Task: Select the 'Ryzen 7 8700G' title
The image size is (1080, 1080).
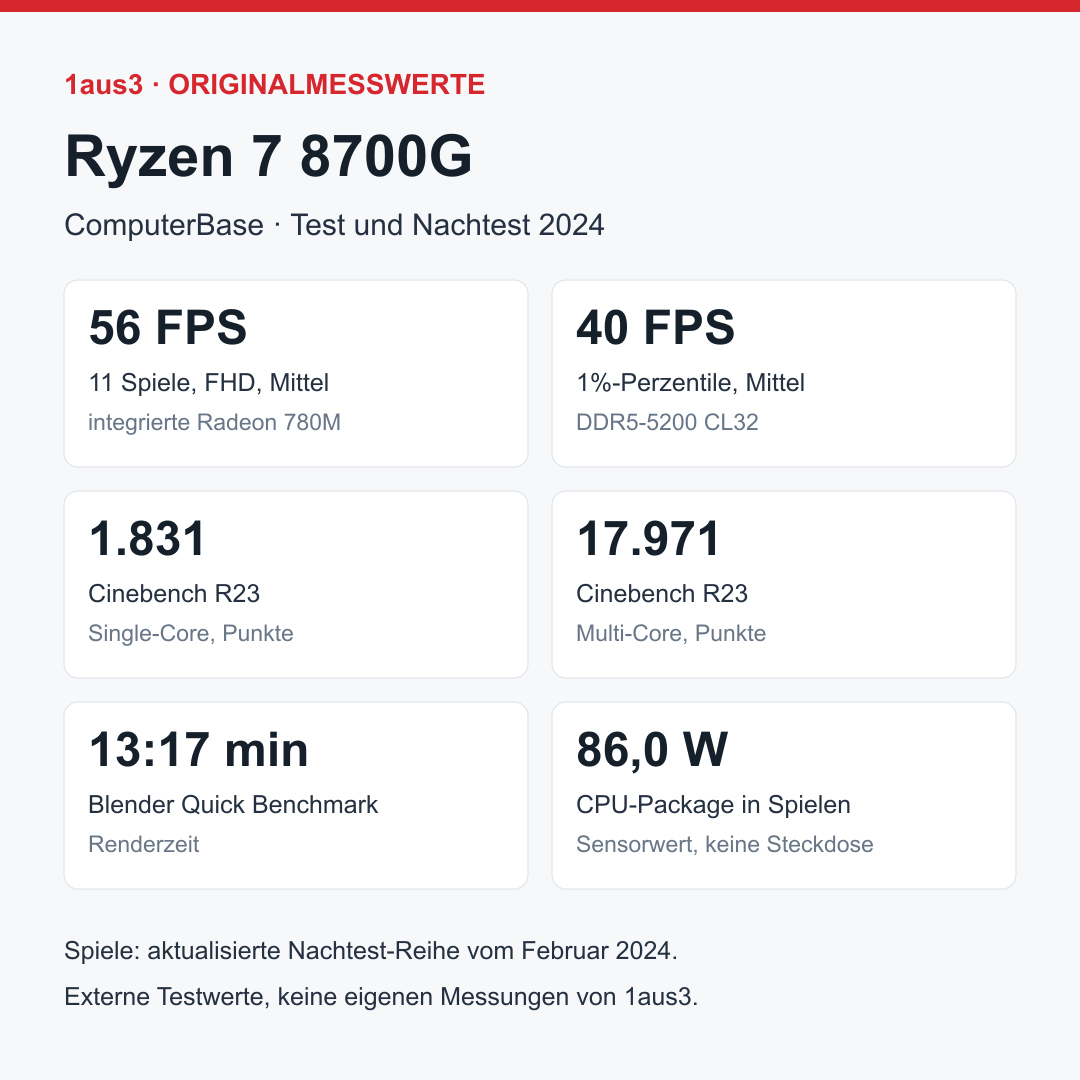Action: [x=268, y=156]
